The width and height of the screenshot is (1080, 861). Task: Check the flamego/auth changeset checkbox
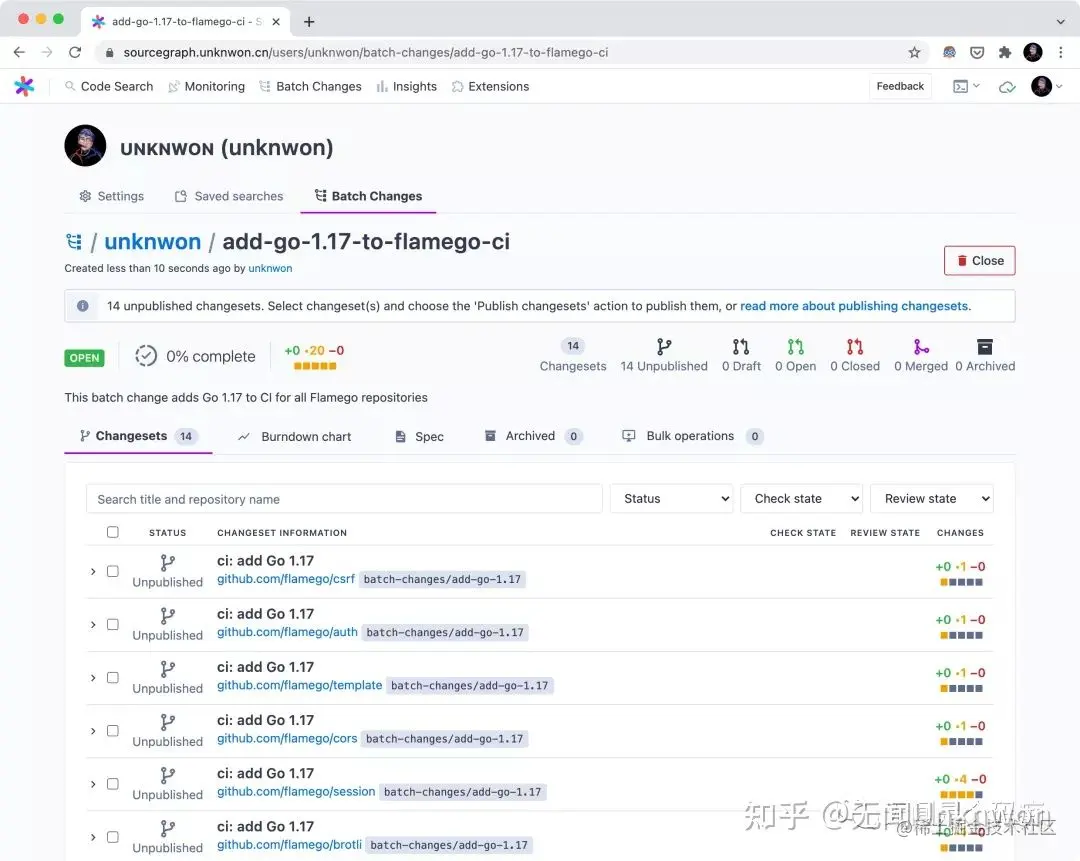coord(113,625)
